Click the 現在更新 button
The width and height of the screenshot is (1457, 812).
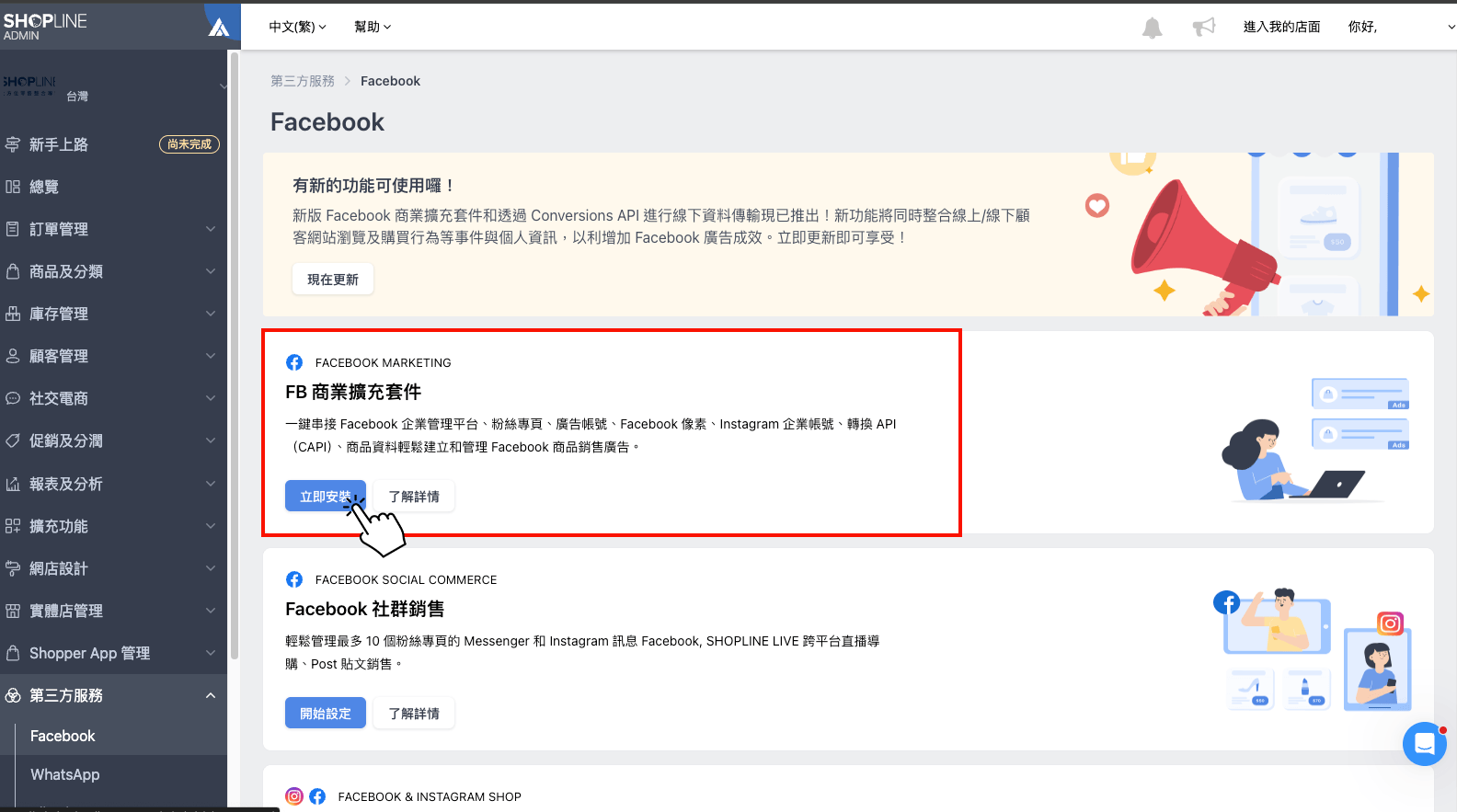(333, 280)
